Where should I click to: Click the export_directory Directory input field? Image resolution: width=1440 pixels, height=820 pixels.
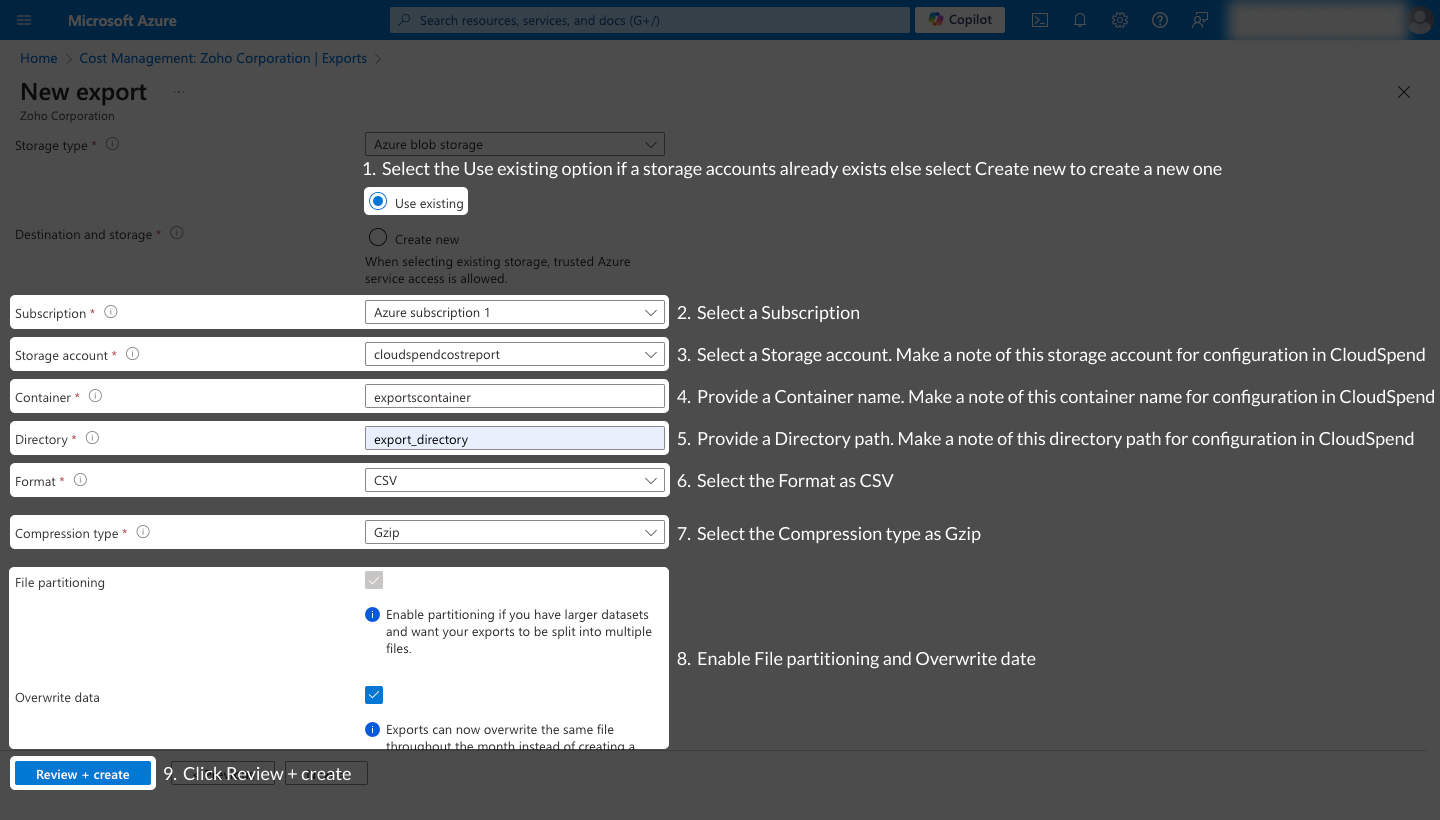[514, 438]
